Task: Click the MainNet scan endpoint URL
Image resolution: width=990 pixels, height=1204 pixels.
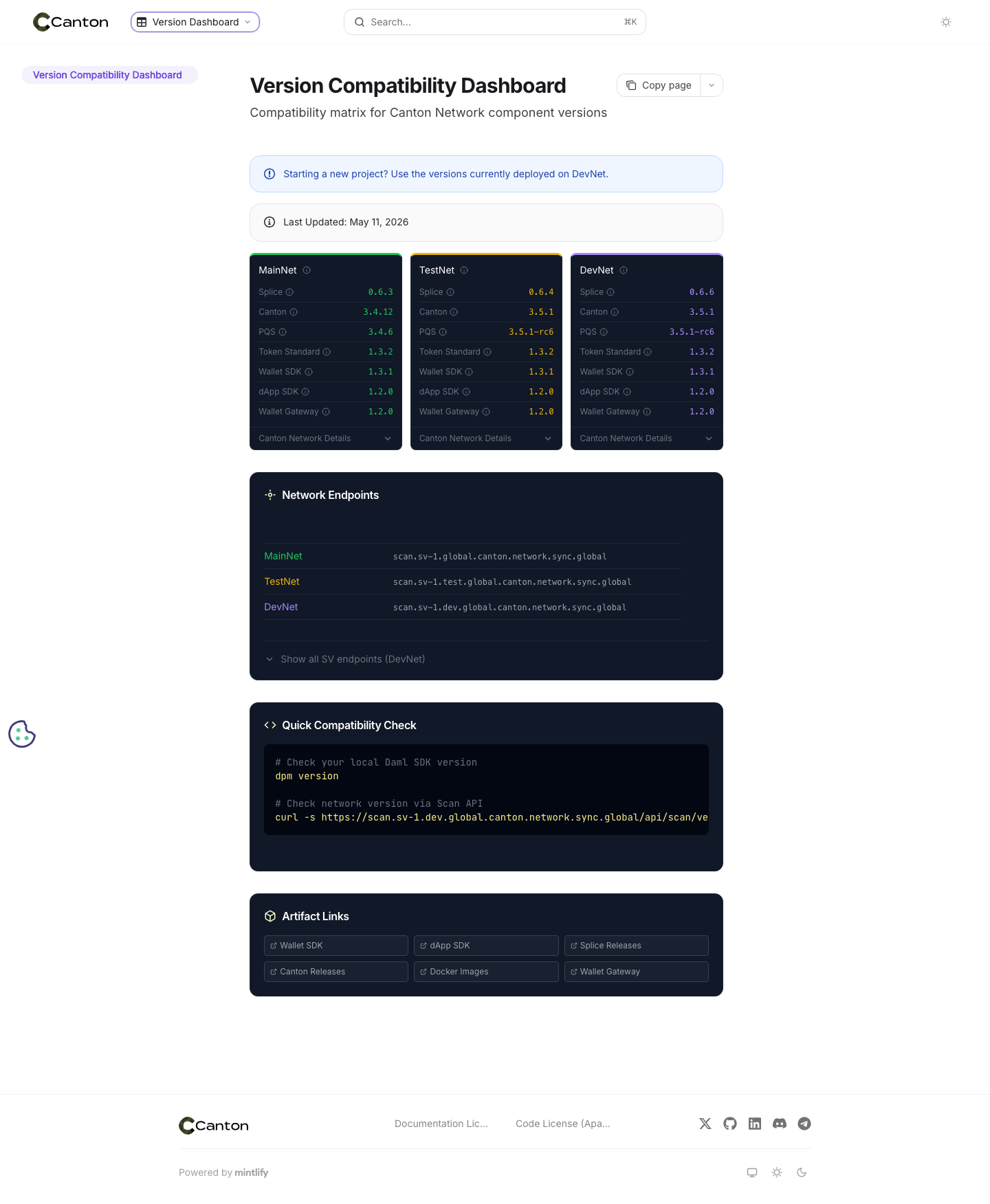Action: point(500,557)
